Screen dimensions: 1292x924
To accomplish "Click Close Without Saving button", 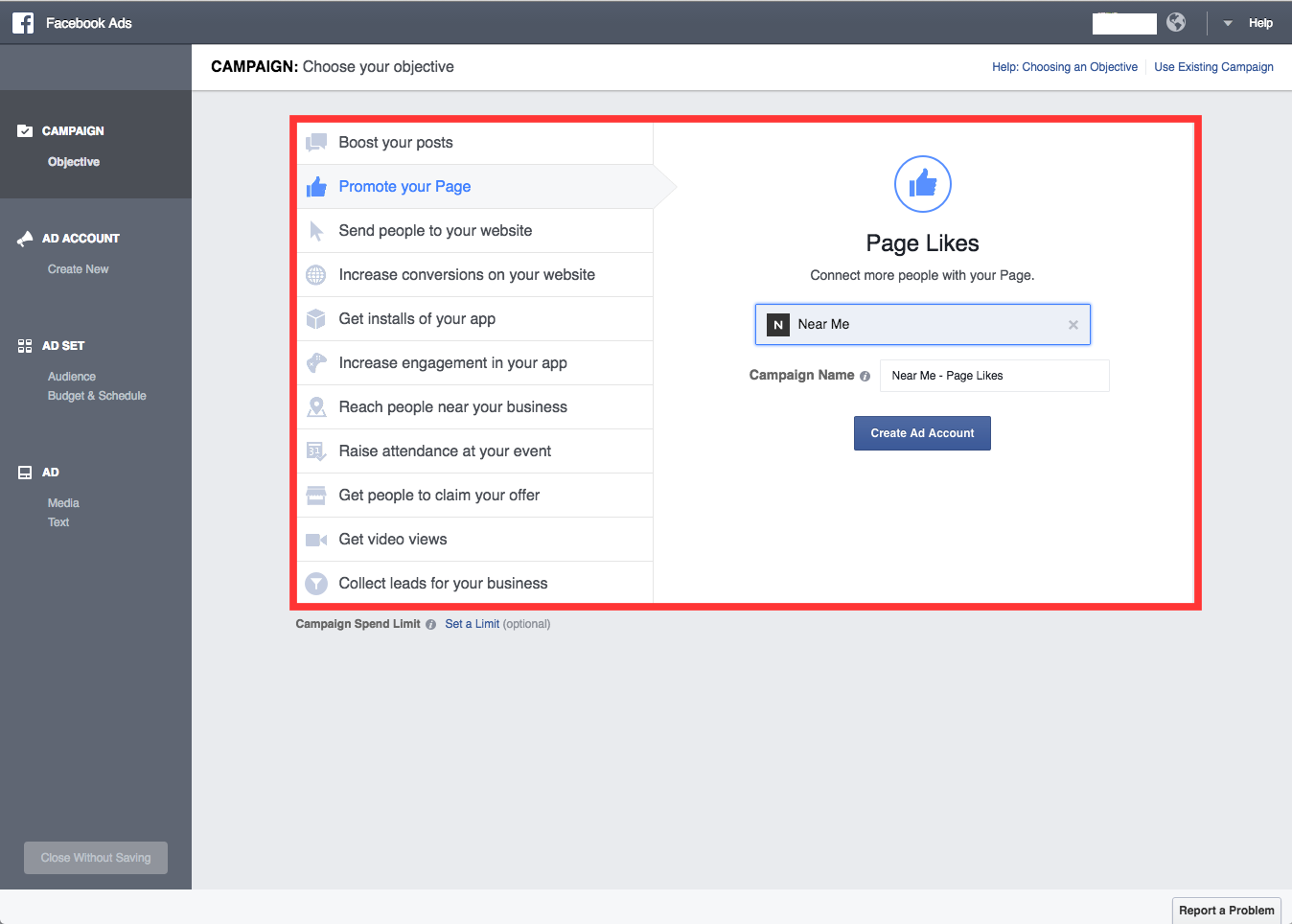I will 96,858.
